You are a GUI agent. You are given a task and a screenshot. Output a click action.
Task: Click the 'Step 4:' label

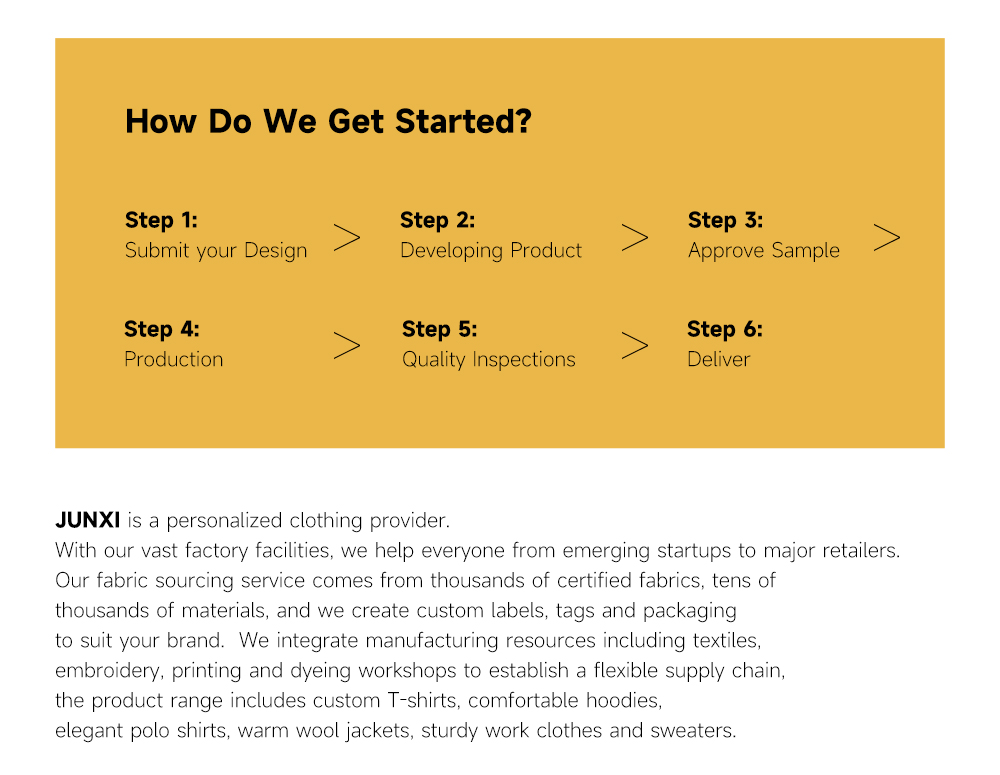click(x=162, y=329)
